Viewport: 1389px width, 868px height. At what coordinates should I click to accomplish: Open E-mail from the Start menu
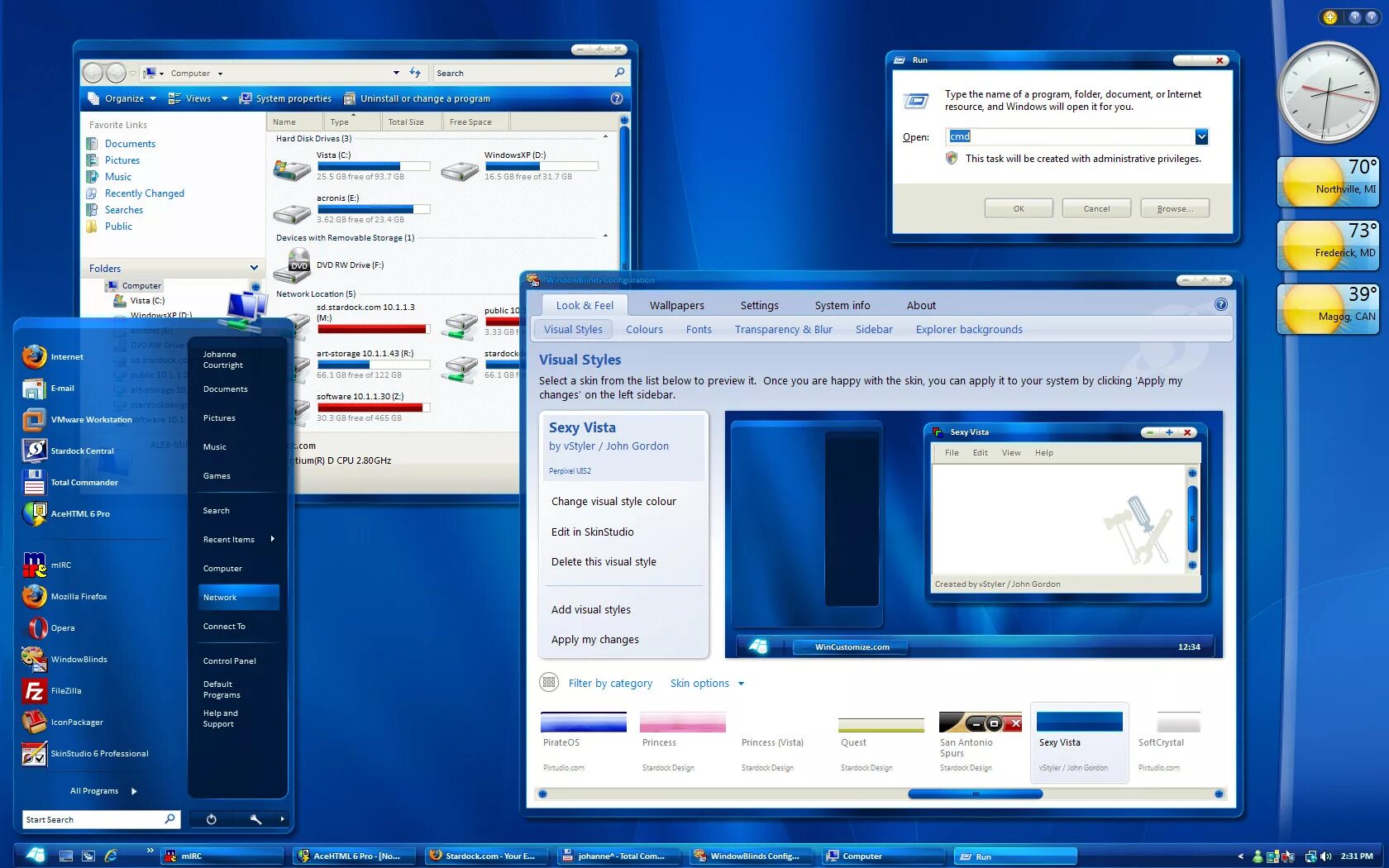coord(49,389)
